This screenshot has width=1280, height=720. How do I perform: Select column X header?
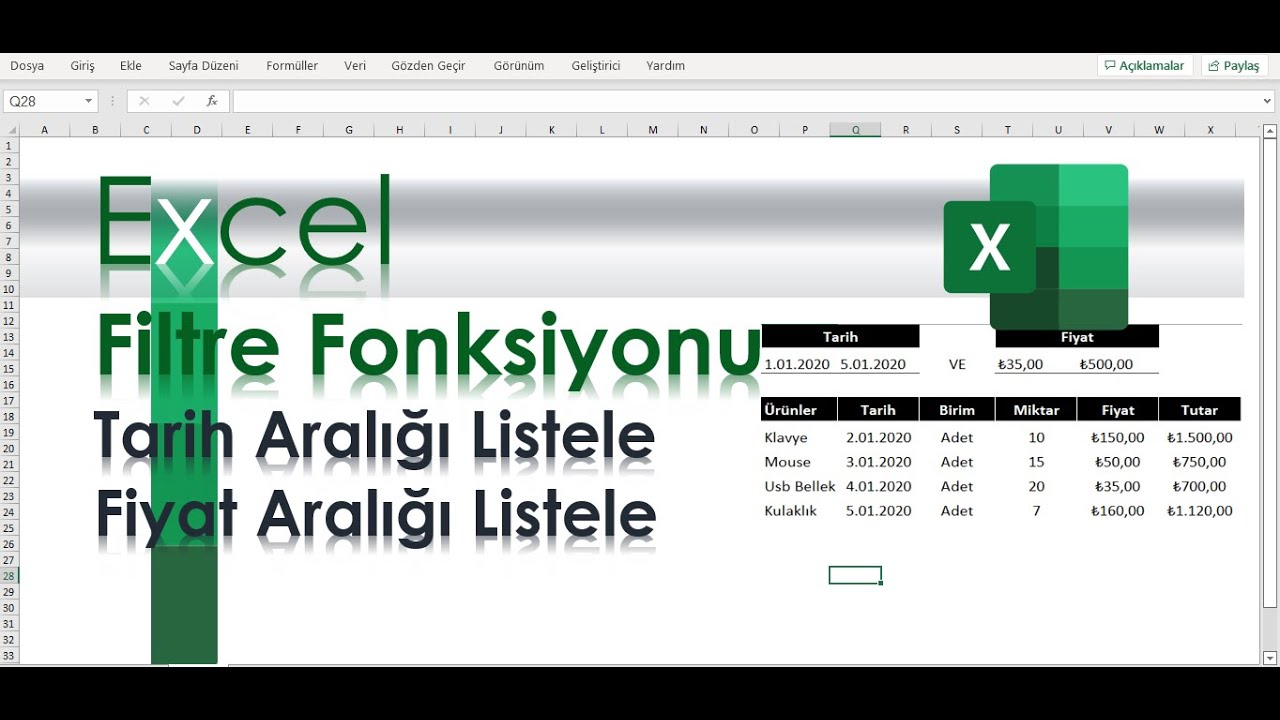tap(1210, 130)
